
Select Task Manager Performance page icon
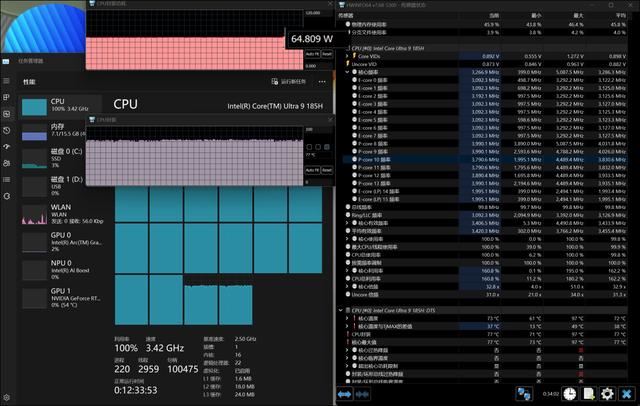pos(7,114)
